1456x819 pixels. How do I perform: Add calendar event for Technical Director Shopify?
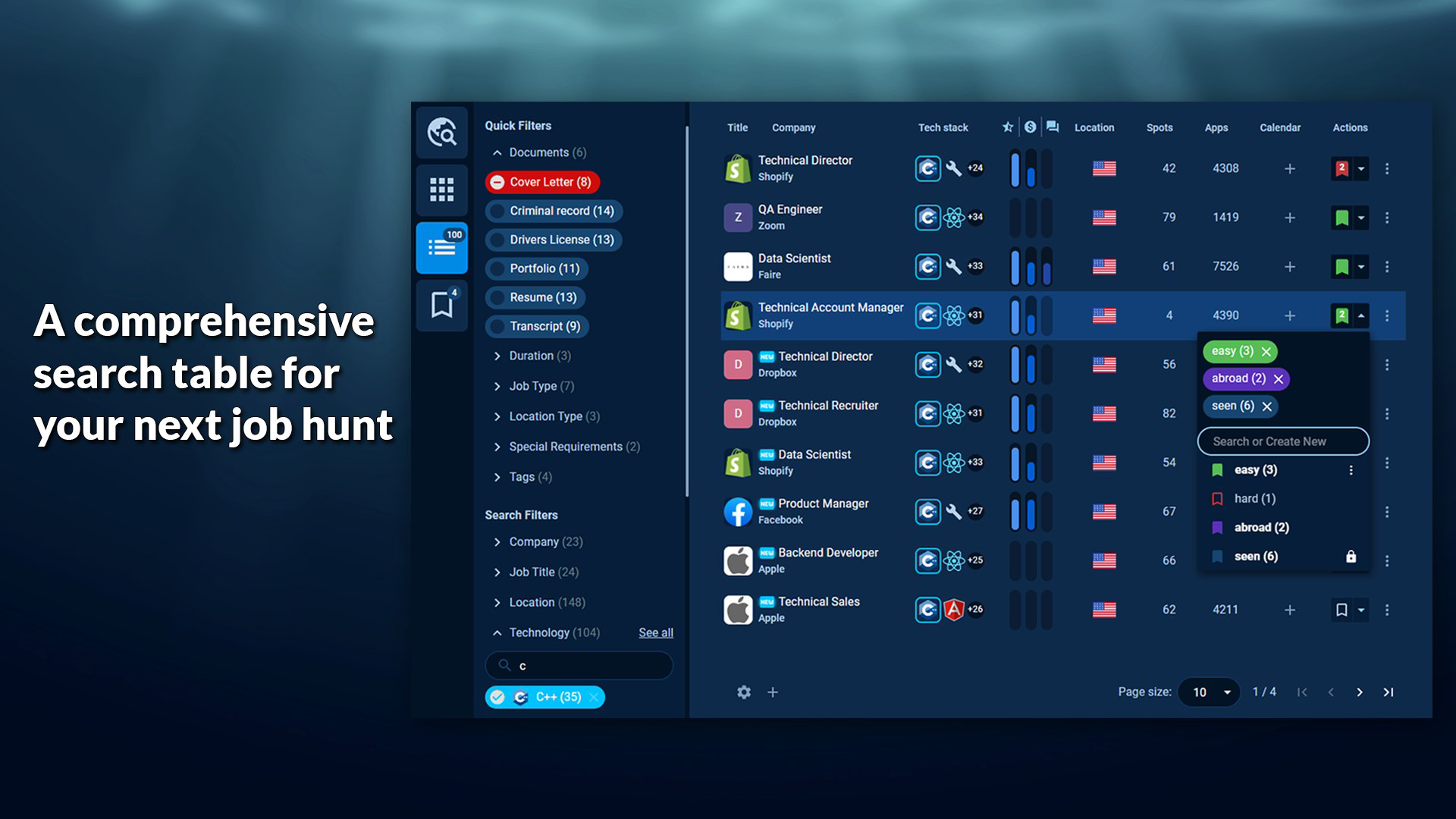1289,168
